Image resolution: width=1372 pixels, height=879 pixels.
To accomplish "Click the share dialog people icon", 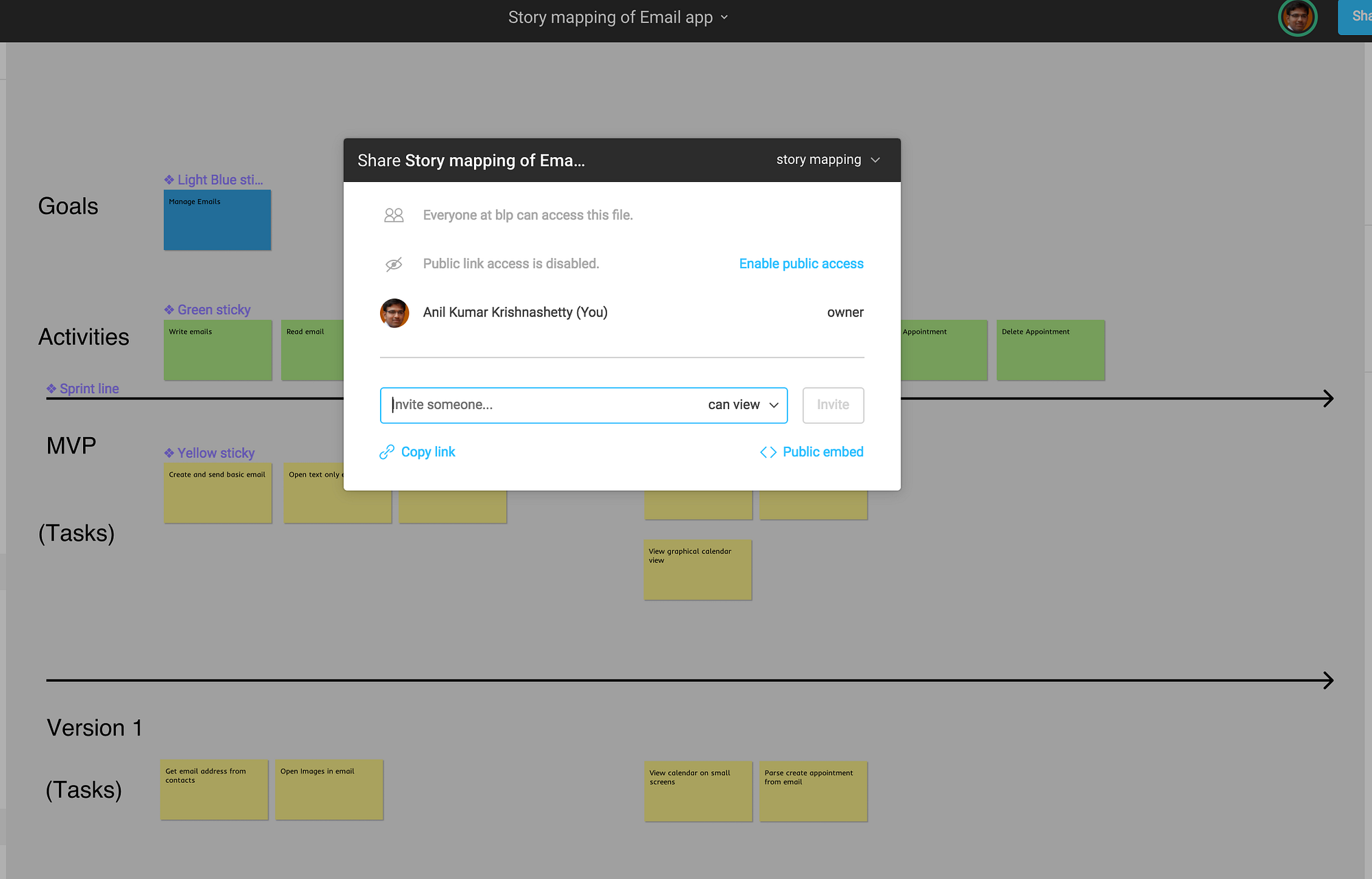I will pyautogui.click(x=393, y=214).
